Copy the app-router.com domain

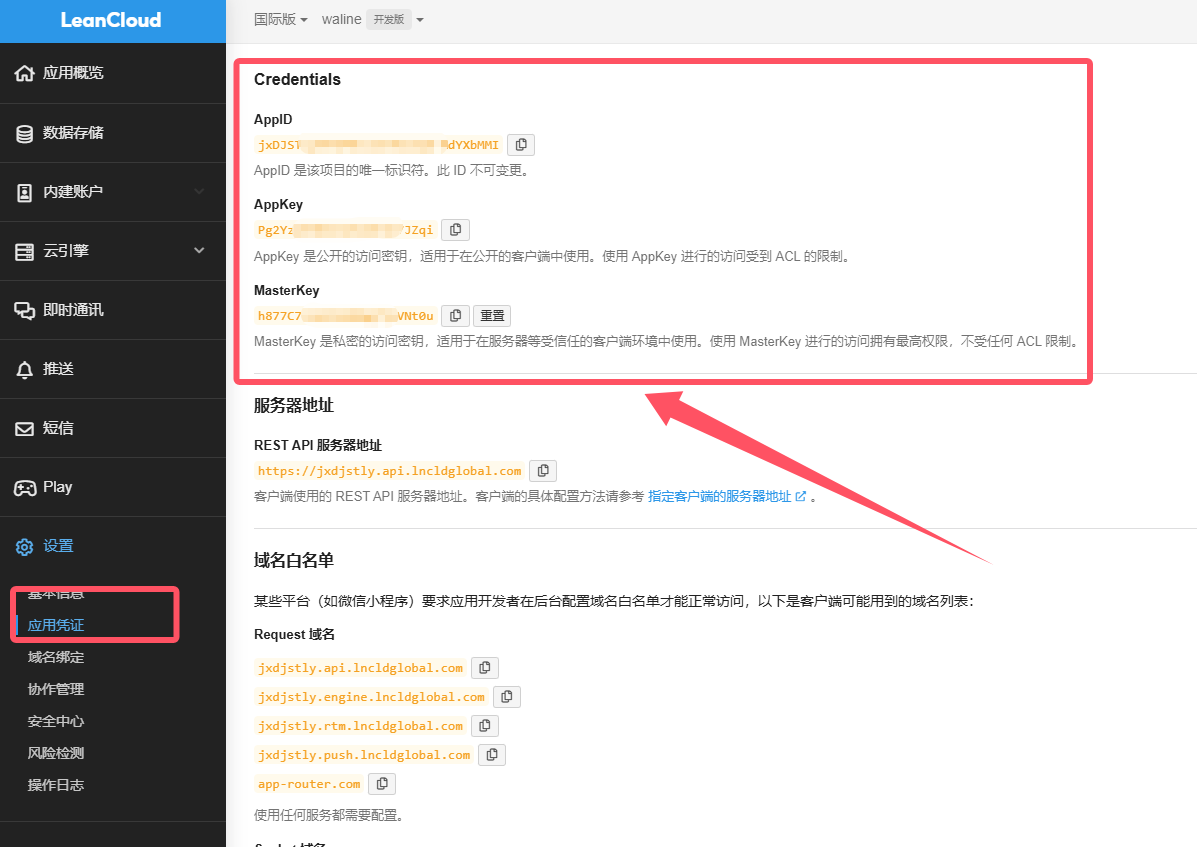(382, 784)
